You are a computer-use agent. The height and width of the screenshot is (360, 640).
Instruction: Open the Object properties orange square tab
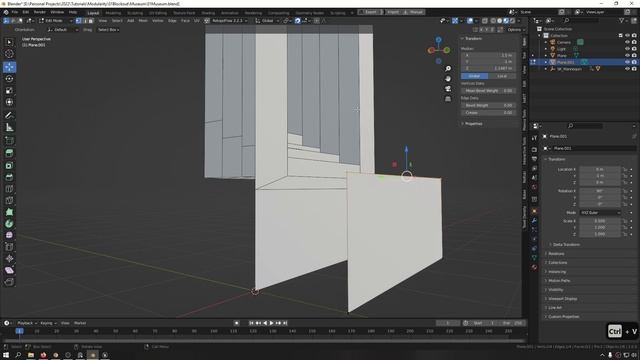coord(534,211)
